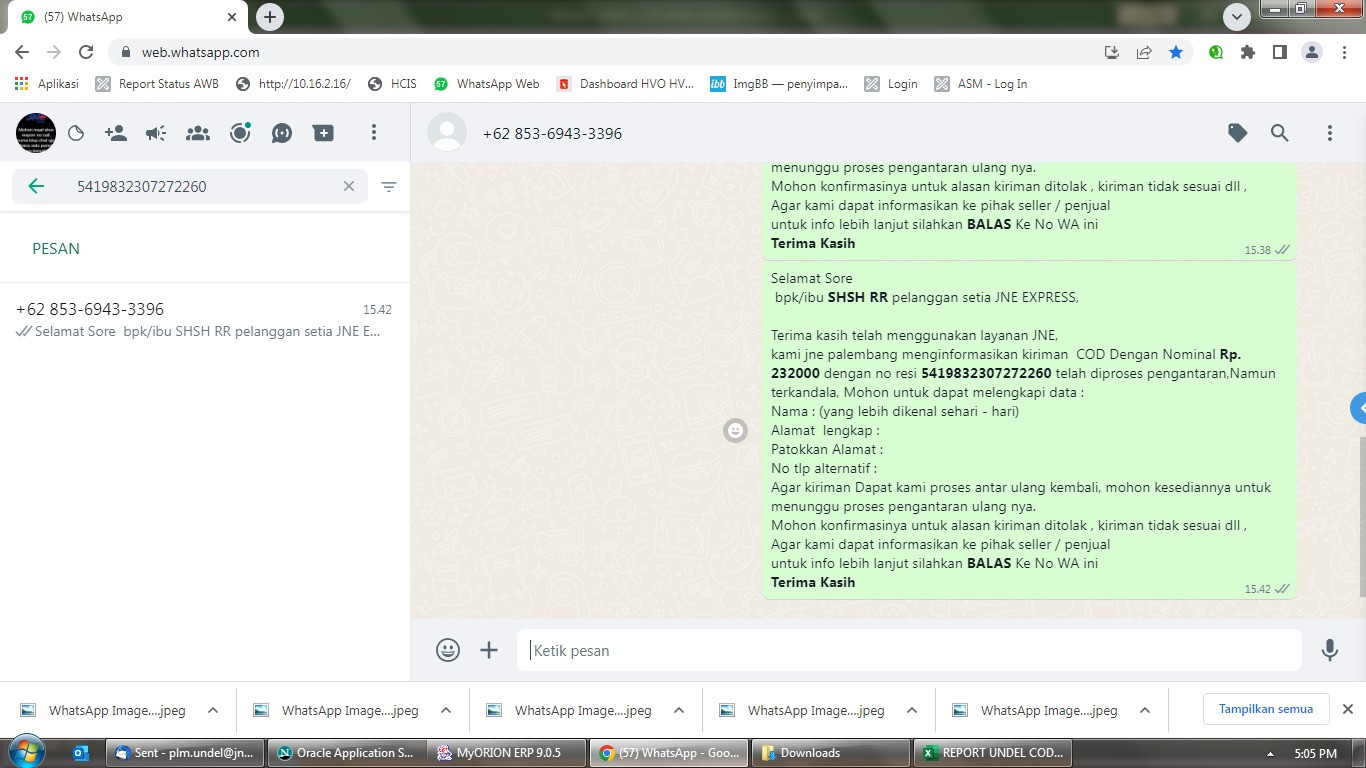Close the WhatsApp browser tab
1366x768 pixels.
point(232,17)
